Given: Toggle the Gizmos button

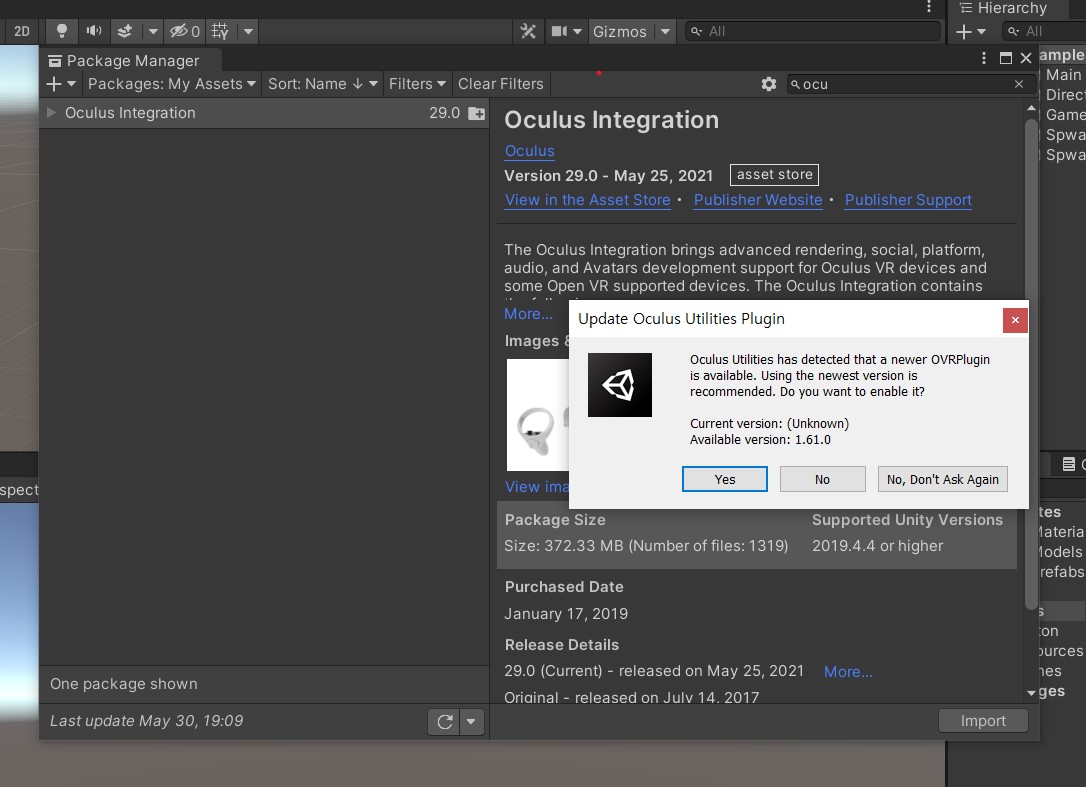Looking at the screenshot, I should coord(620,31).
